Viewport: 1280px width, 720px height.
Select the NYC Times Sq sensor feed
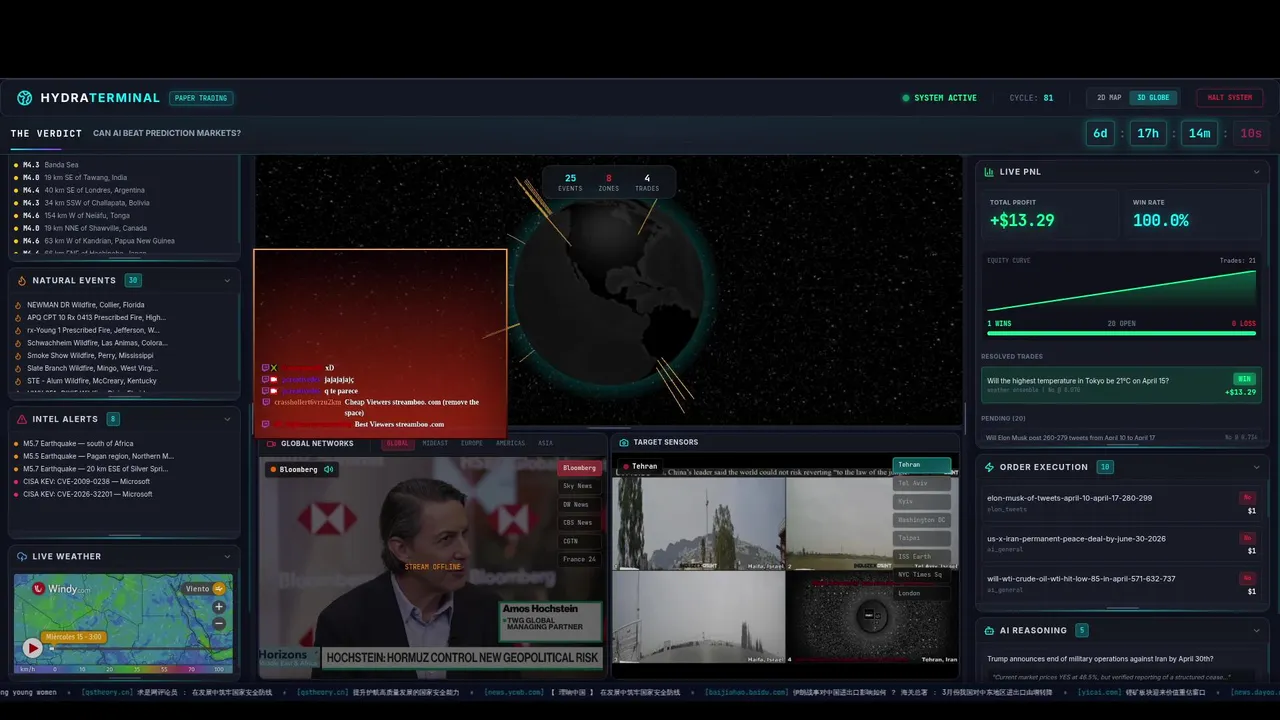(922, 575)
